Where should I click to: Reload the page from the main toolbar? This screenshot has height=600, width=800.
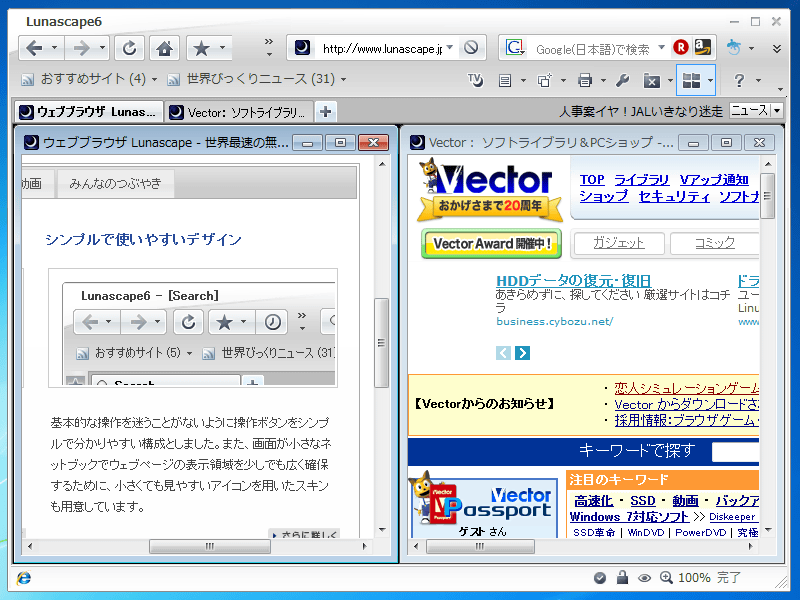coord(130,48)
